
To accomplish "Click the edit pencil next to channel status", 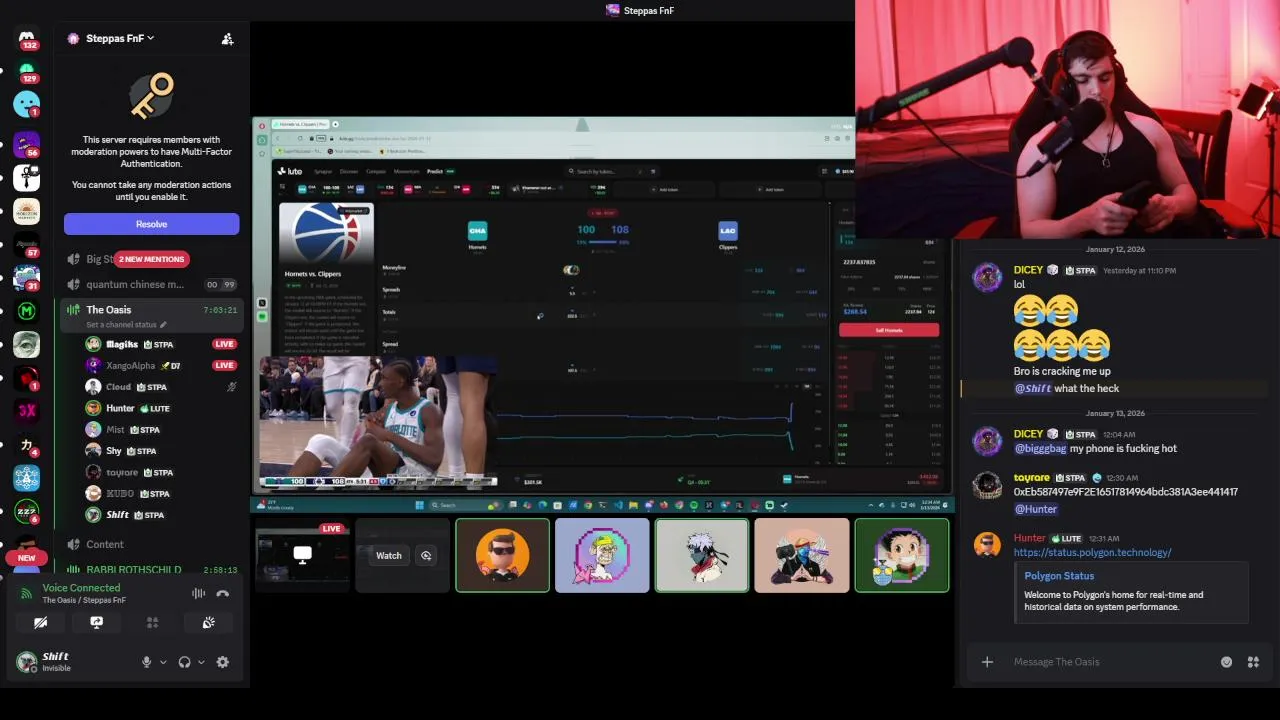I will (x=163, y=325).
